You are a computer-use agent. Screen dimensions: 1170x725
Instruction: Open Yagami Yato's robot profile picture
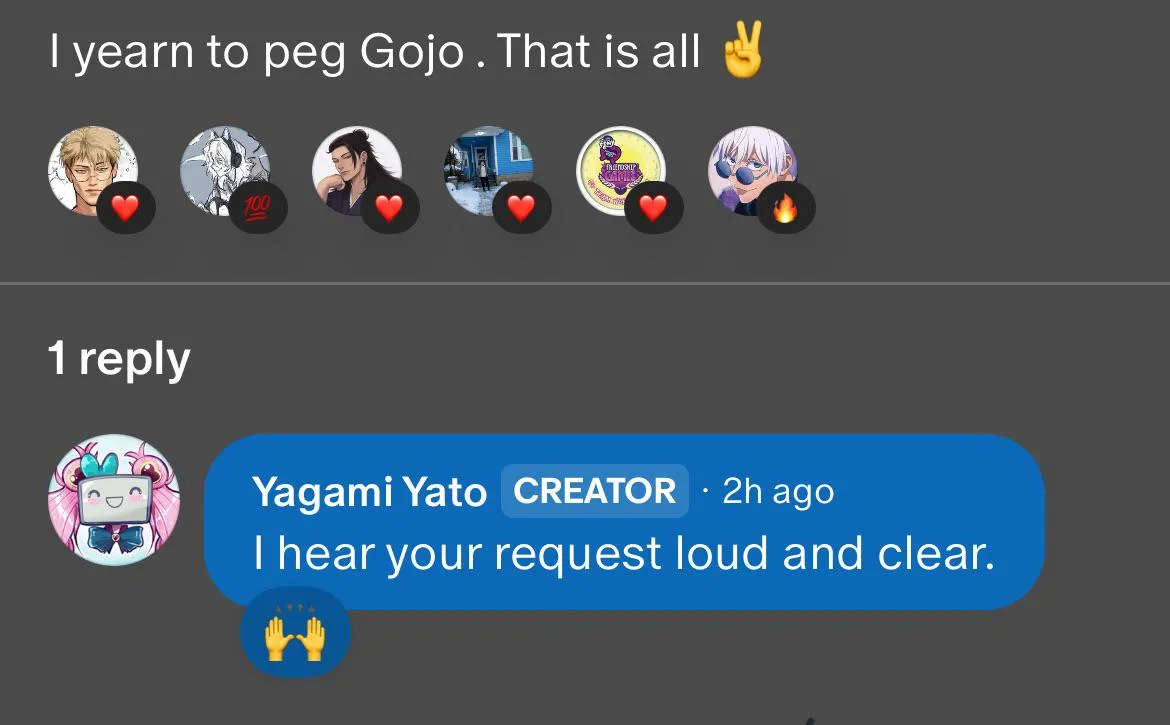(x=114, y=500)
